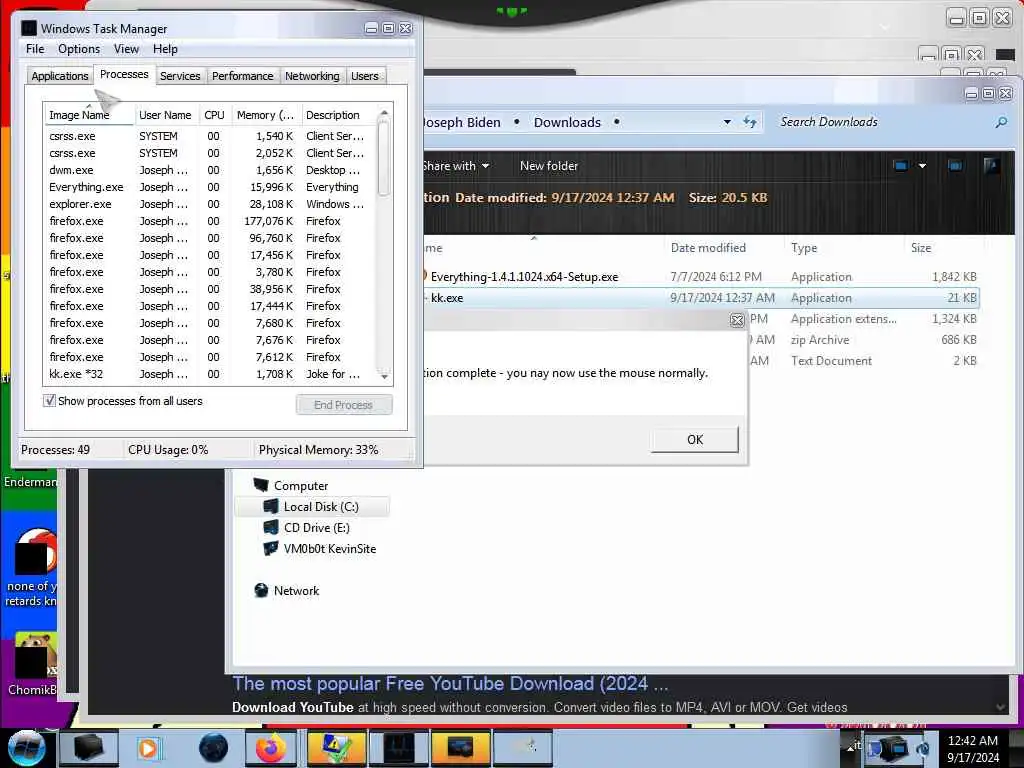
Task: Open the Task Manager Options menu
Action: pos(79,49)
